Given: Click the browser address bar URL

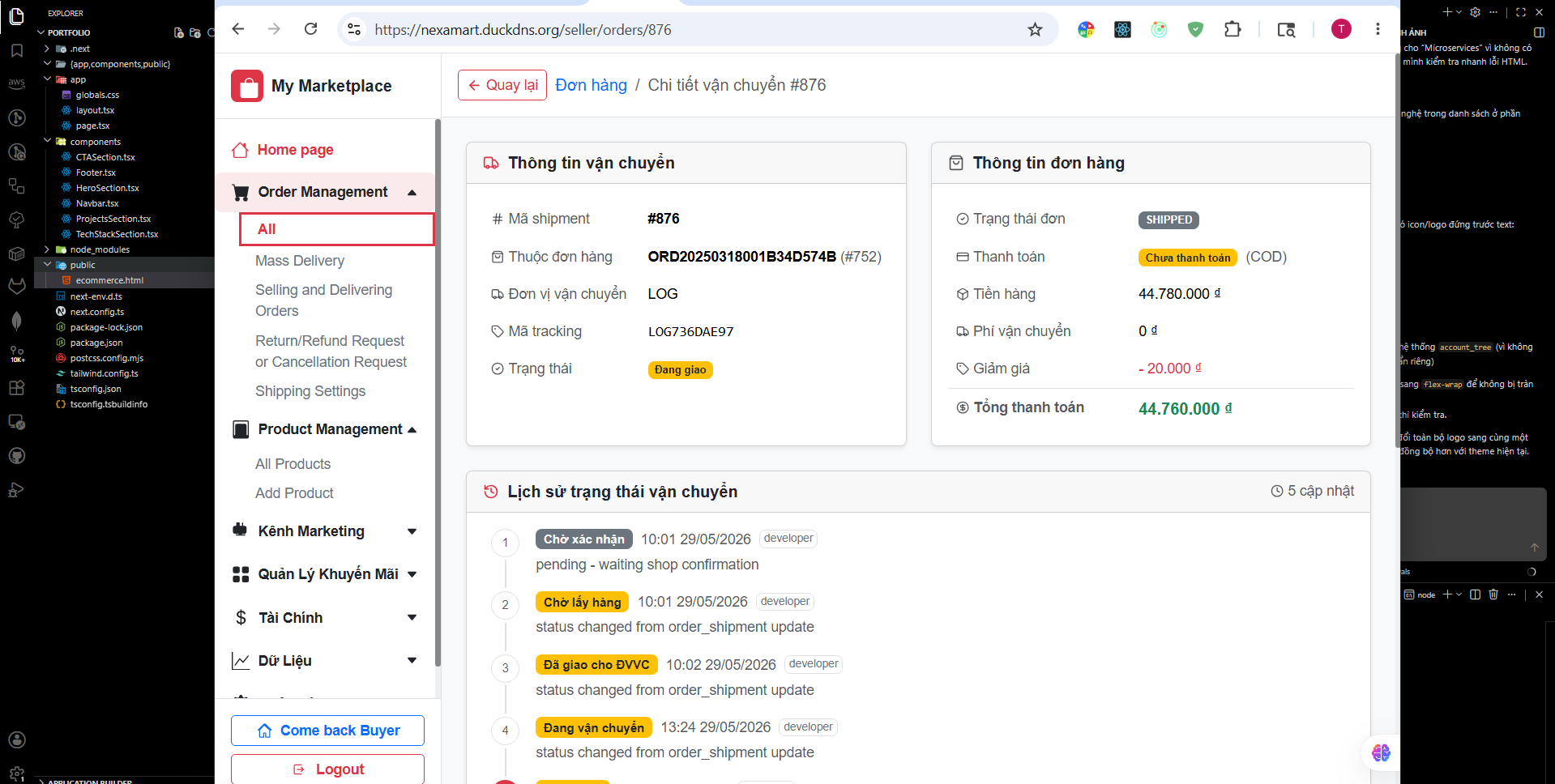Looking at the screenshot, I should coord(523,30).
